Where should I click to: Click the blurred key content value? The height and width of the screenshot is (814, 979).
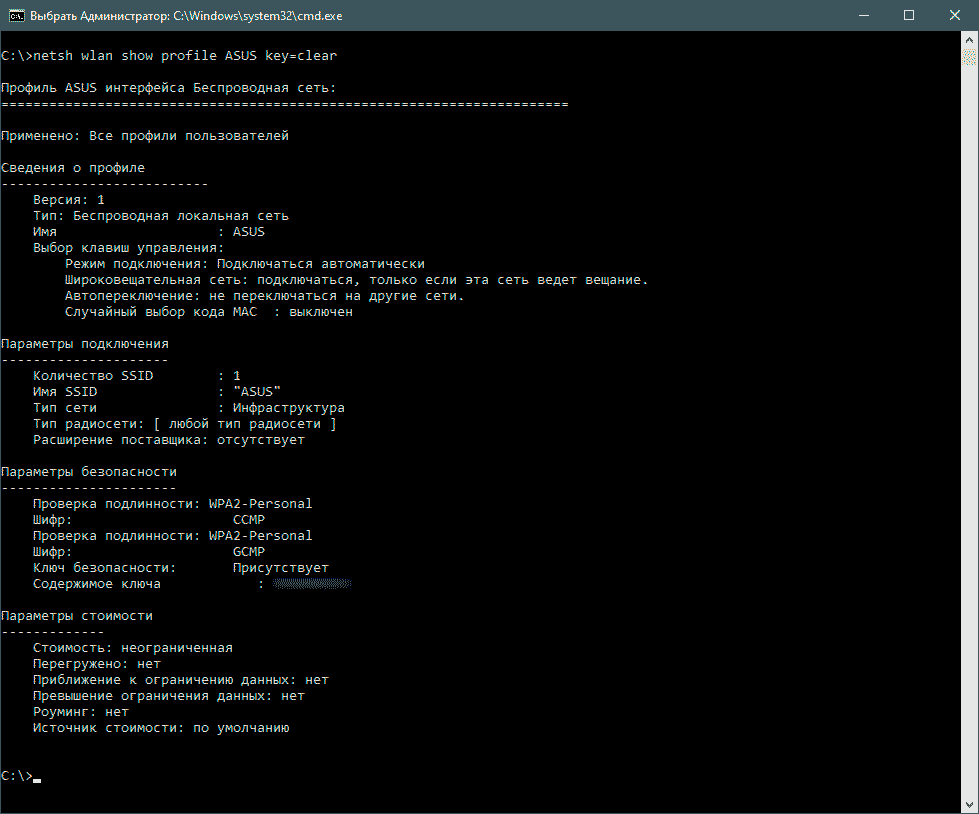click(x=312, y=584)
